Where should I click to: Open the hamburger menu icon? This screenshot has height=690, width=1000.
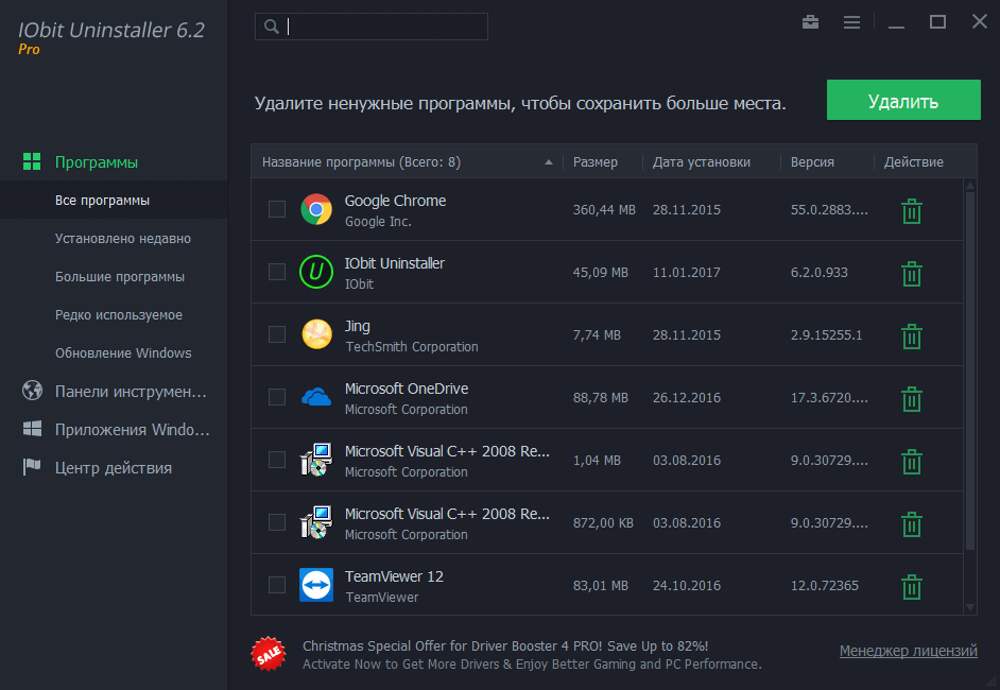pos(852,22)
